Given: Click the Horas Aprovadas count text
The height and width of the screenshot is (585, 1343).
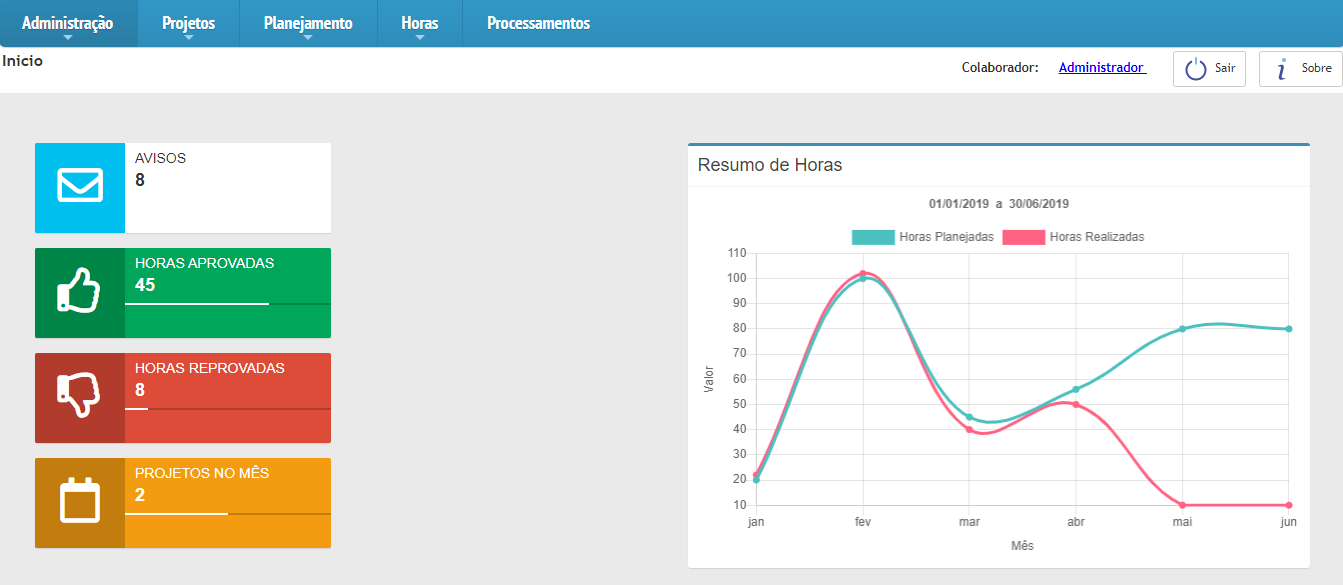Looking at the screenshot, I should pos(145,285).
